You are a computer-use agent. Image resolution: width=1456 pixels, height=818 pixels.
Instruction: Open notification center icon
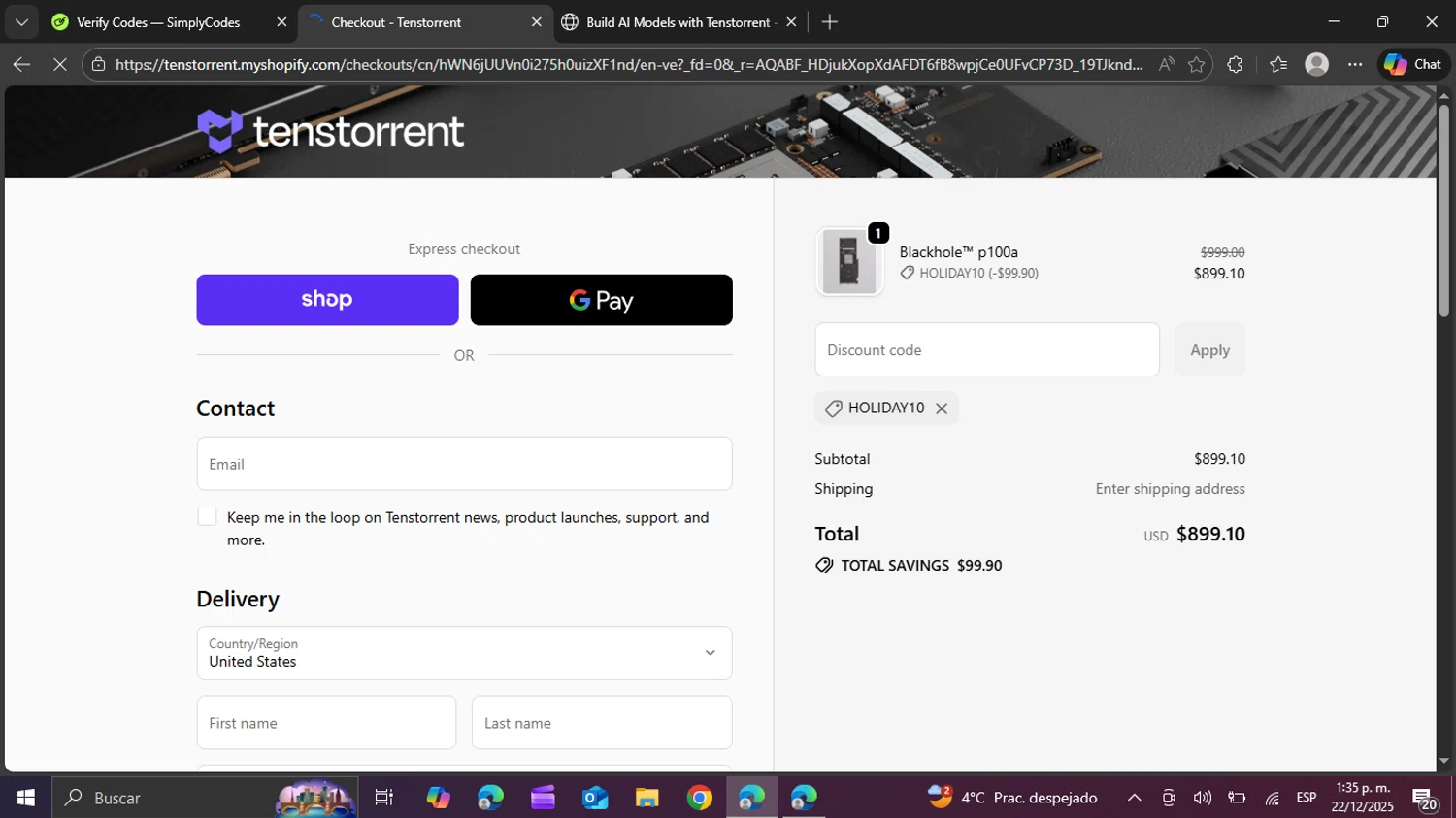click(1425, 800)
